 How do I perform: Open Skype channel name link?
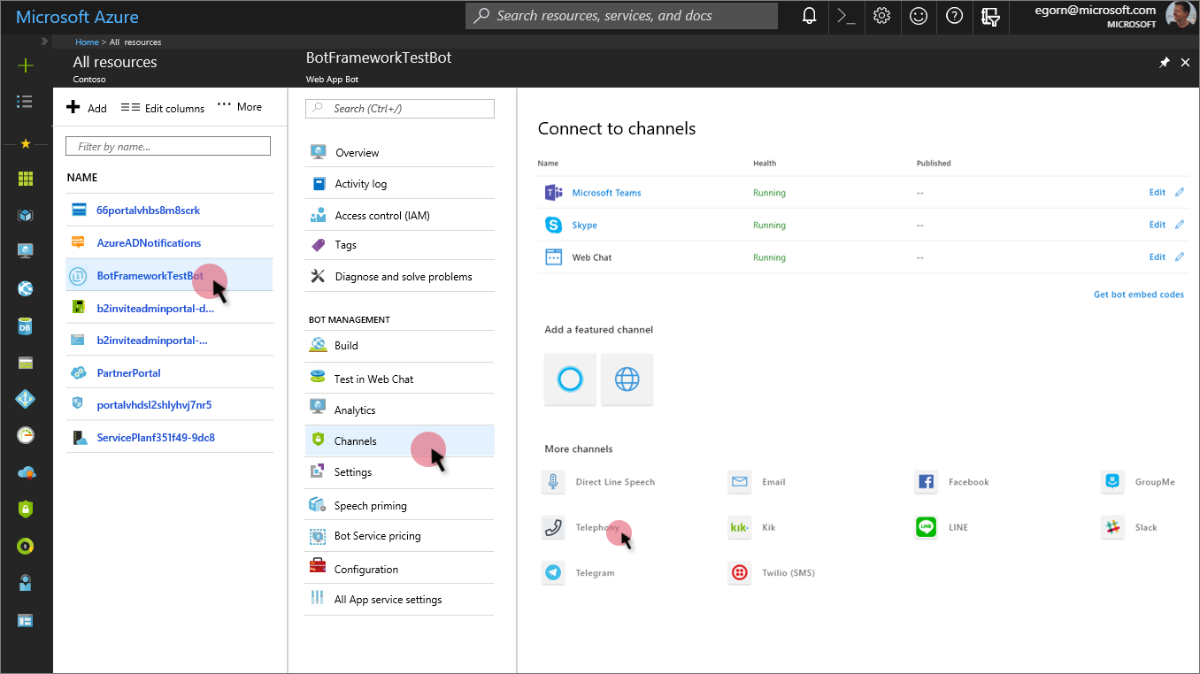click(584, 225)
